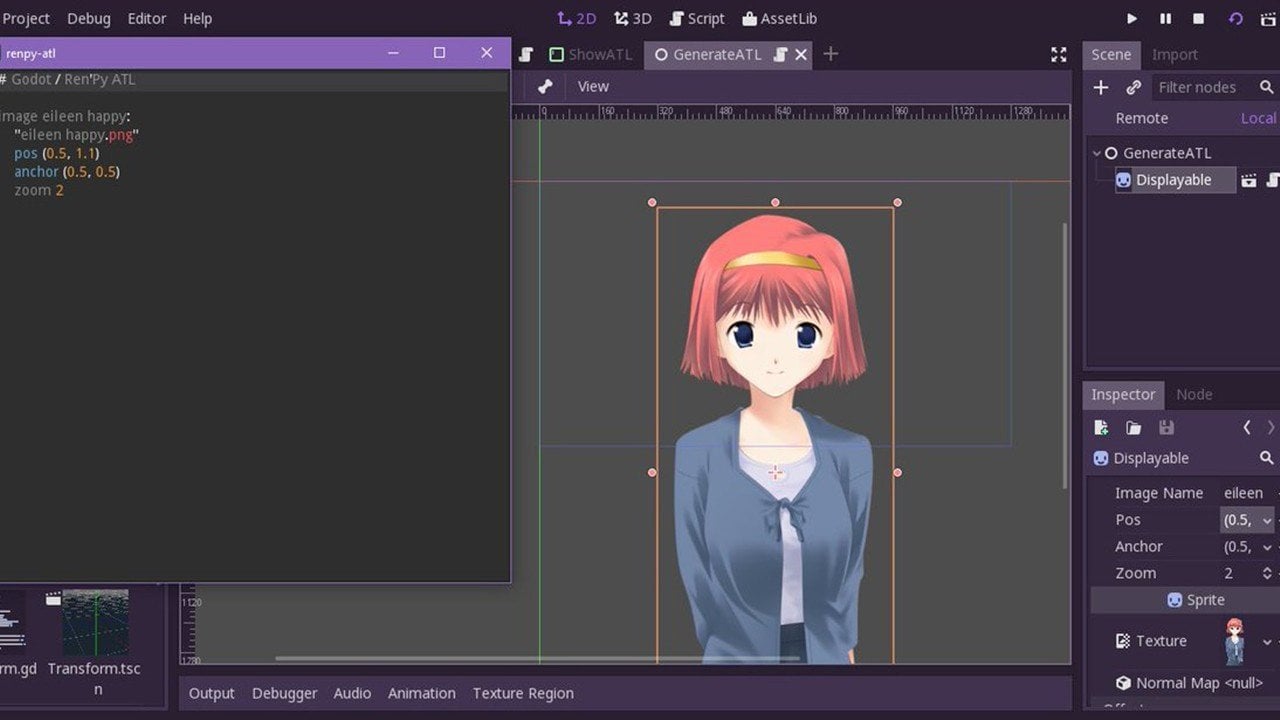The width and height of the screenshot is (1280, 720).
Task: Expand the Anchor property dropdown
Action: point(1267,547)
